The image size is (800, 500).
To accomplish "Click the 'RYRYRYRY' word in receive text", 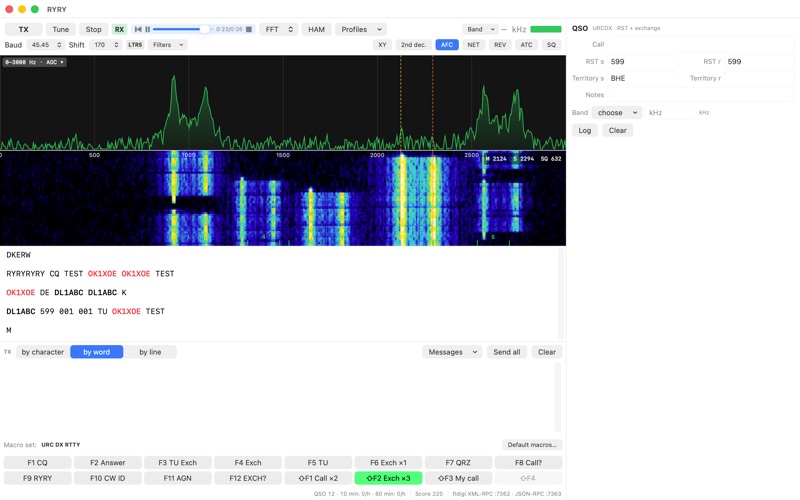I will (x=26, y=274).
